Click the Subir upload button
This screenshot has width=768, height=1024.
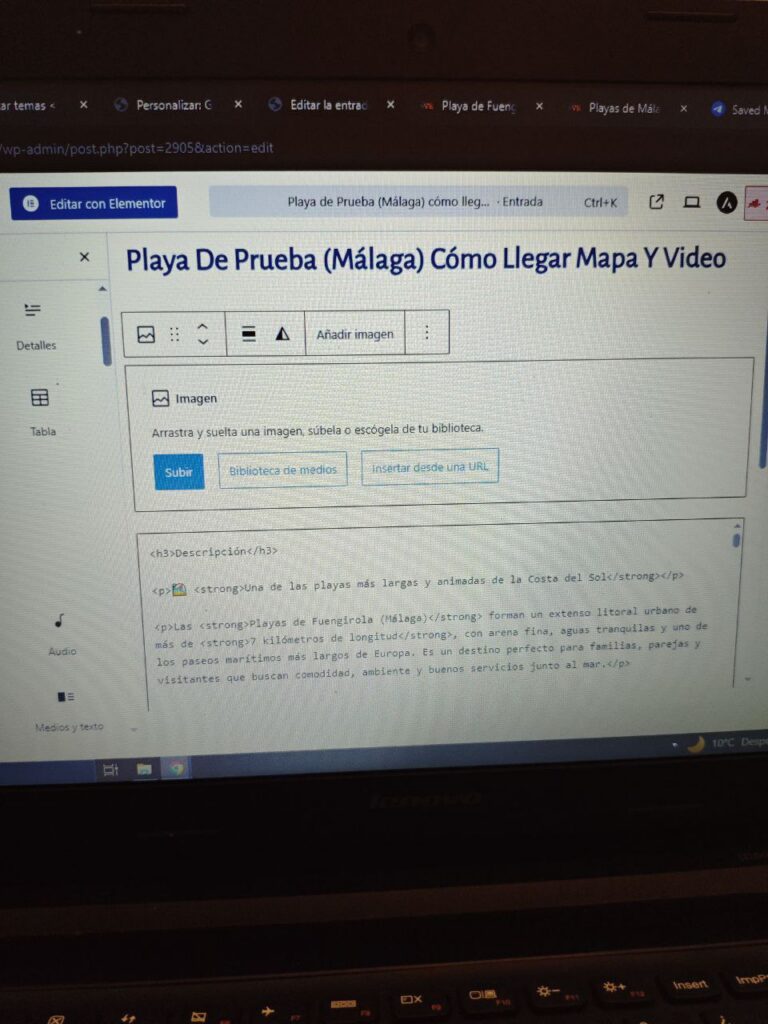(x=179, y=472)
